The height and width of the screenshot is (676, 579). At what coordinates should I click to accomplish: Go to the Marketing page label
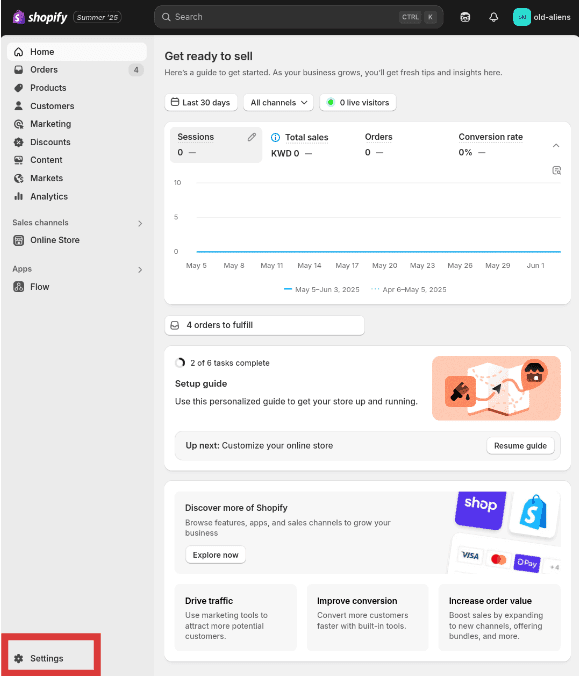[50, 124]
